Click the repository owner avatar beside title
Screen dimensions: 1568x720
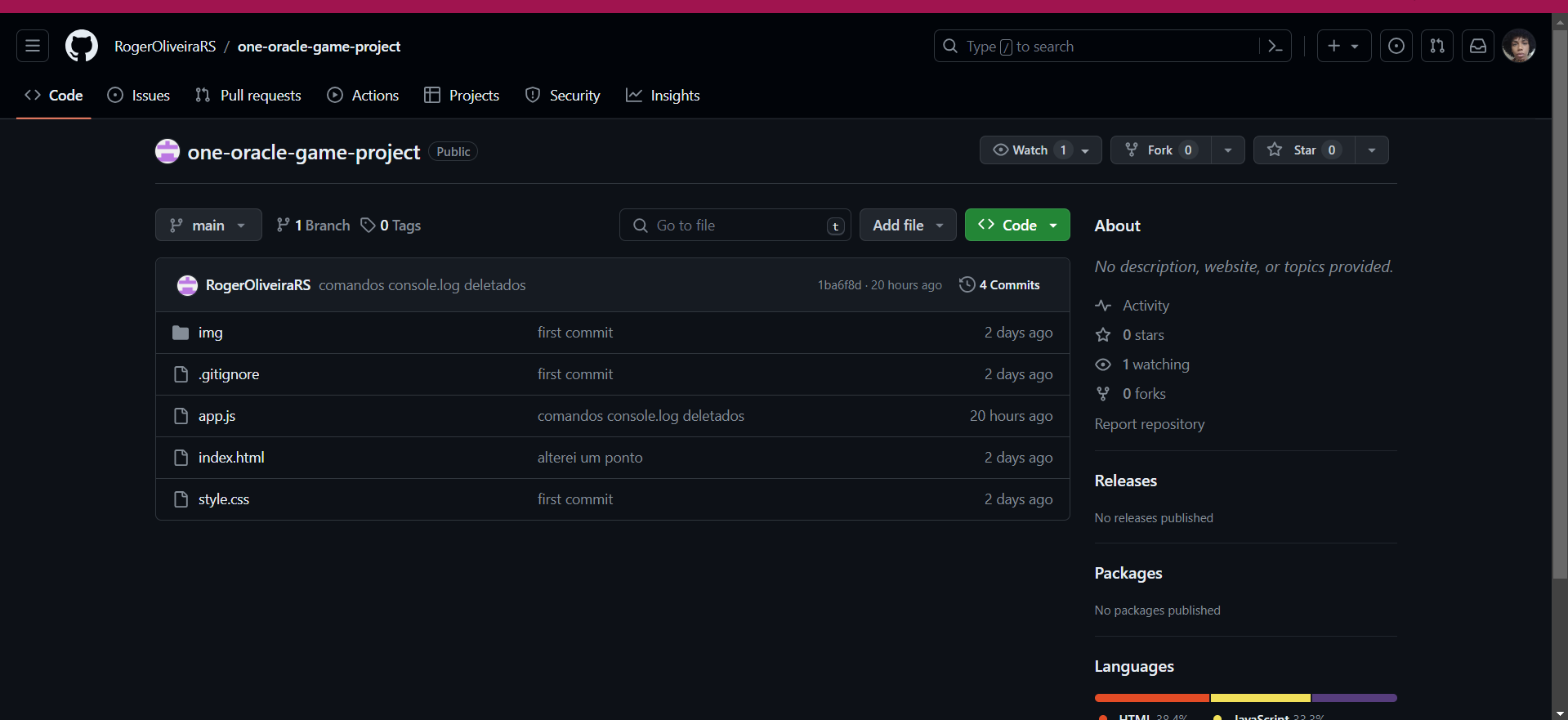[168, 151]
